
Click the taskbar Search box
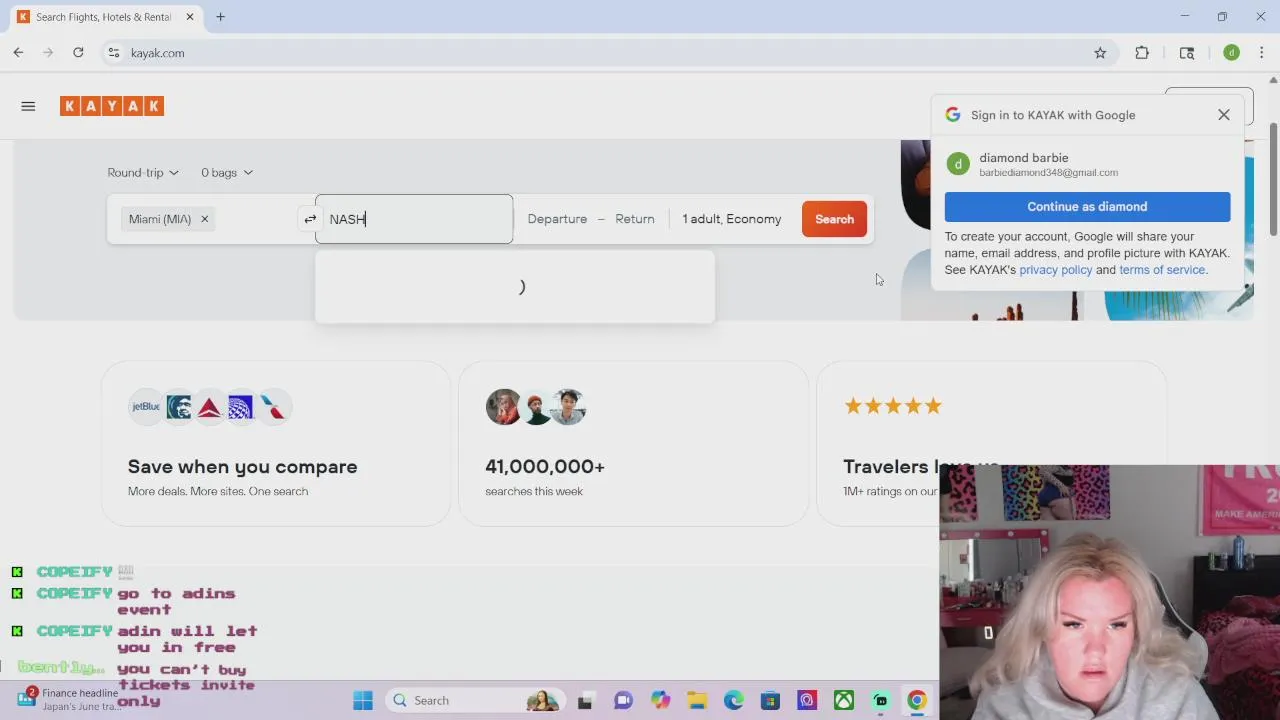(x=475, y=701)
